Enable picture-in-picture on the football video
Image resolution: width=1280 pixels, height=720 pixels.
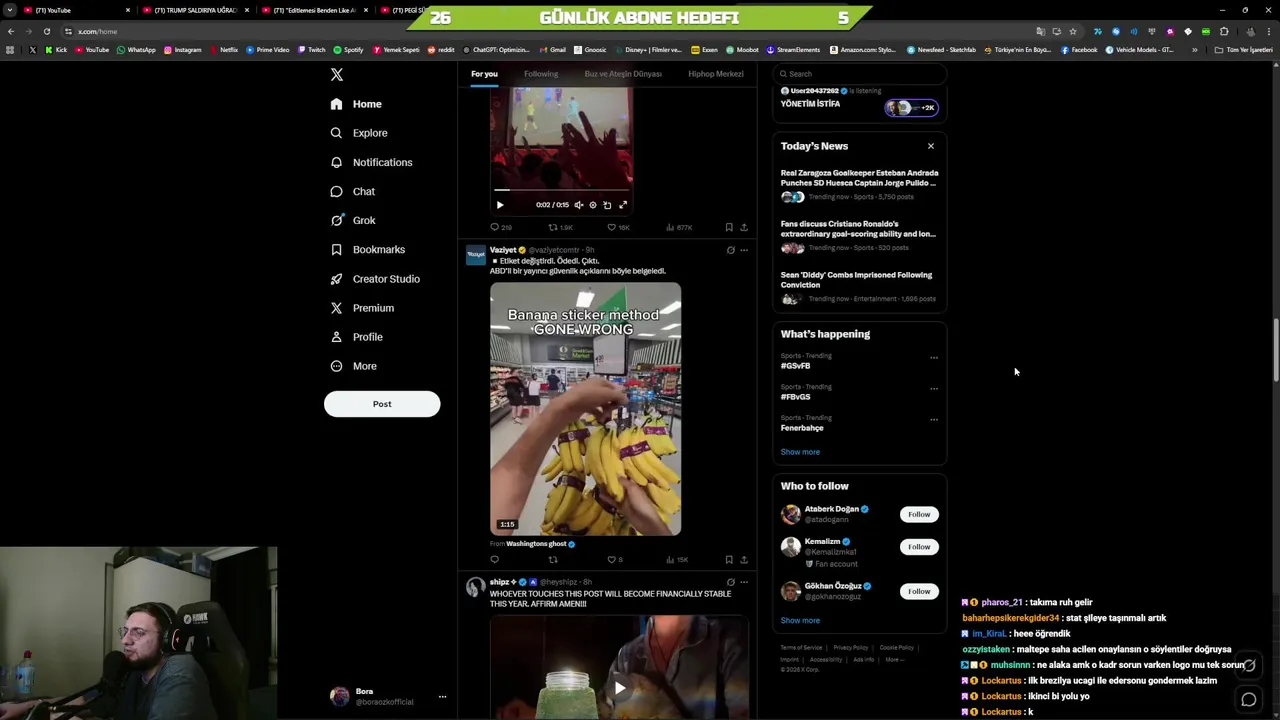607,205
